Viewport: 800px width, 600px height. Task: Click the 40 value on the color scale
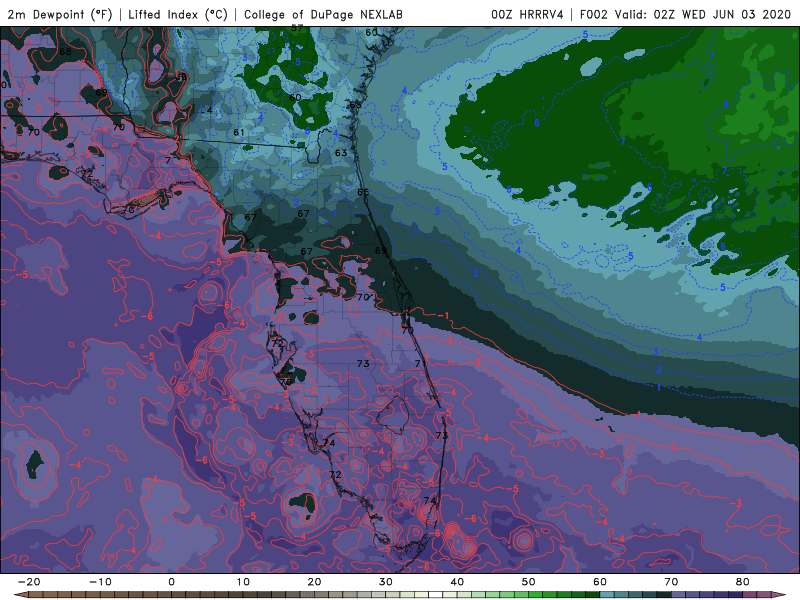pos(457,582)
